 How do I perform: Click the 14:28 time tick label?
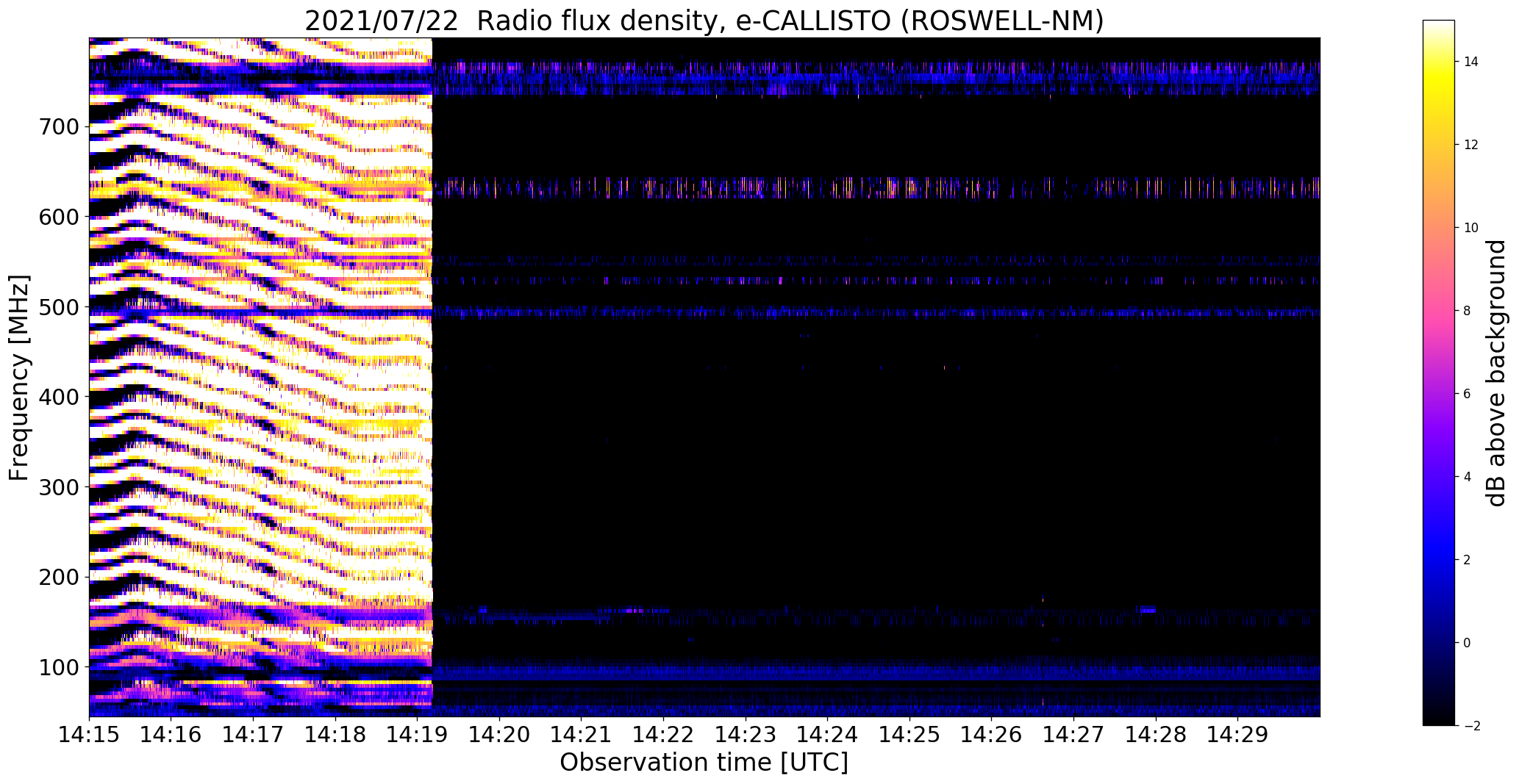pyautogui.click(x=1156, y=734)
